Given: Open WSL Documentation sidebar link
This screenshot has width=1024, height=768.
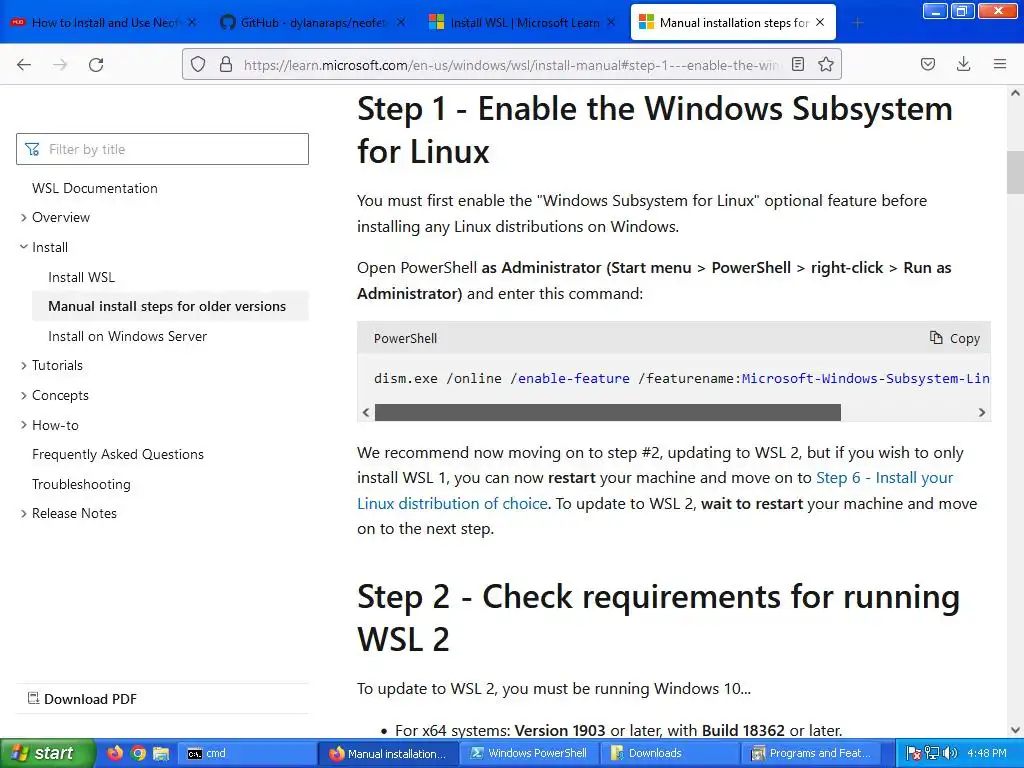Looking at the screenshot, I should pos(95,188).
